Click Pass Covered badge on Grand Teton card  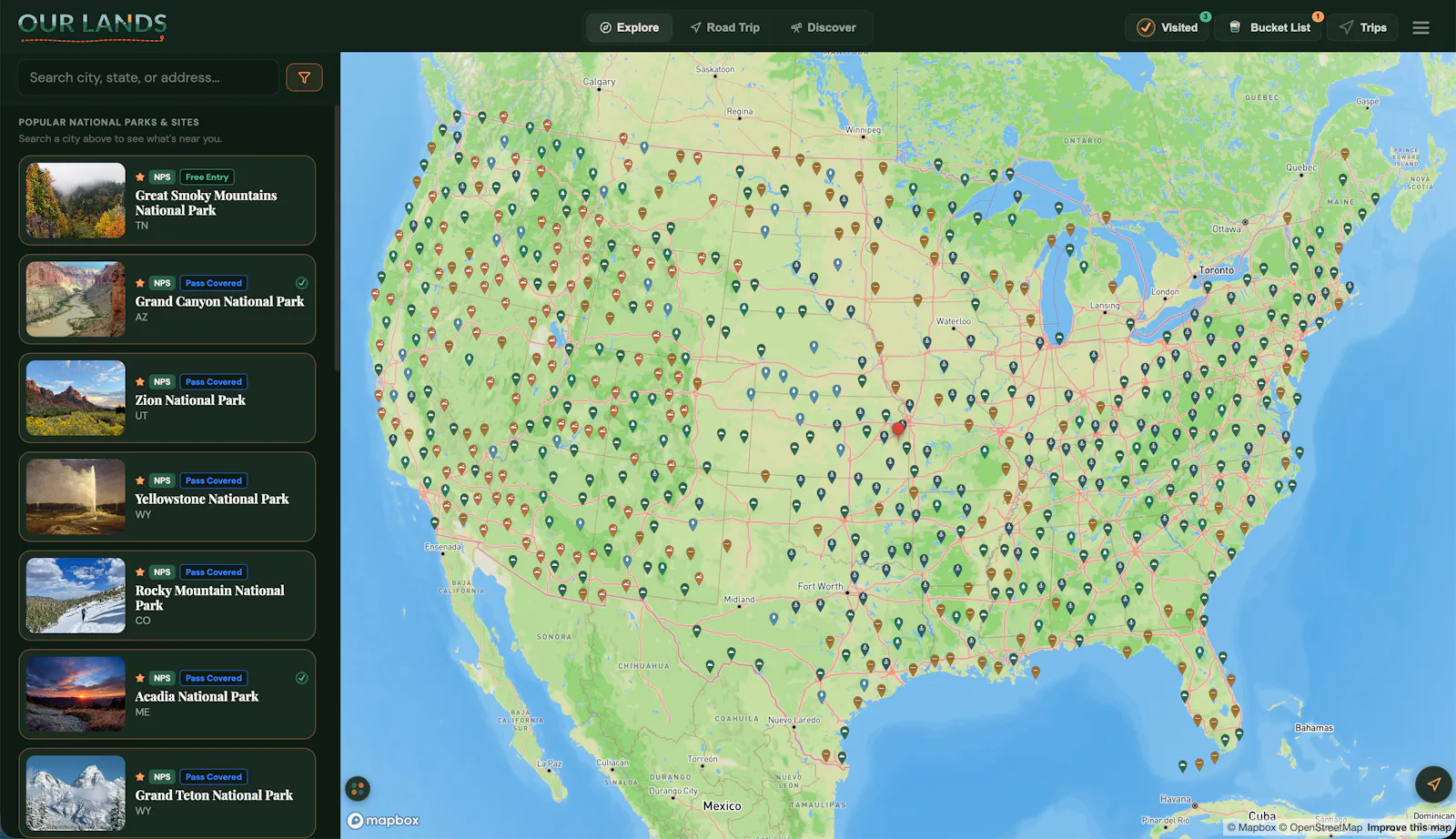pyautogui.click(x=214, y=777)
